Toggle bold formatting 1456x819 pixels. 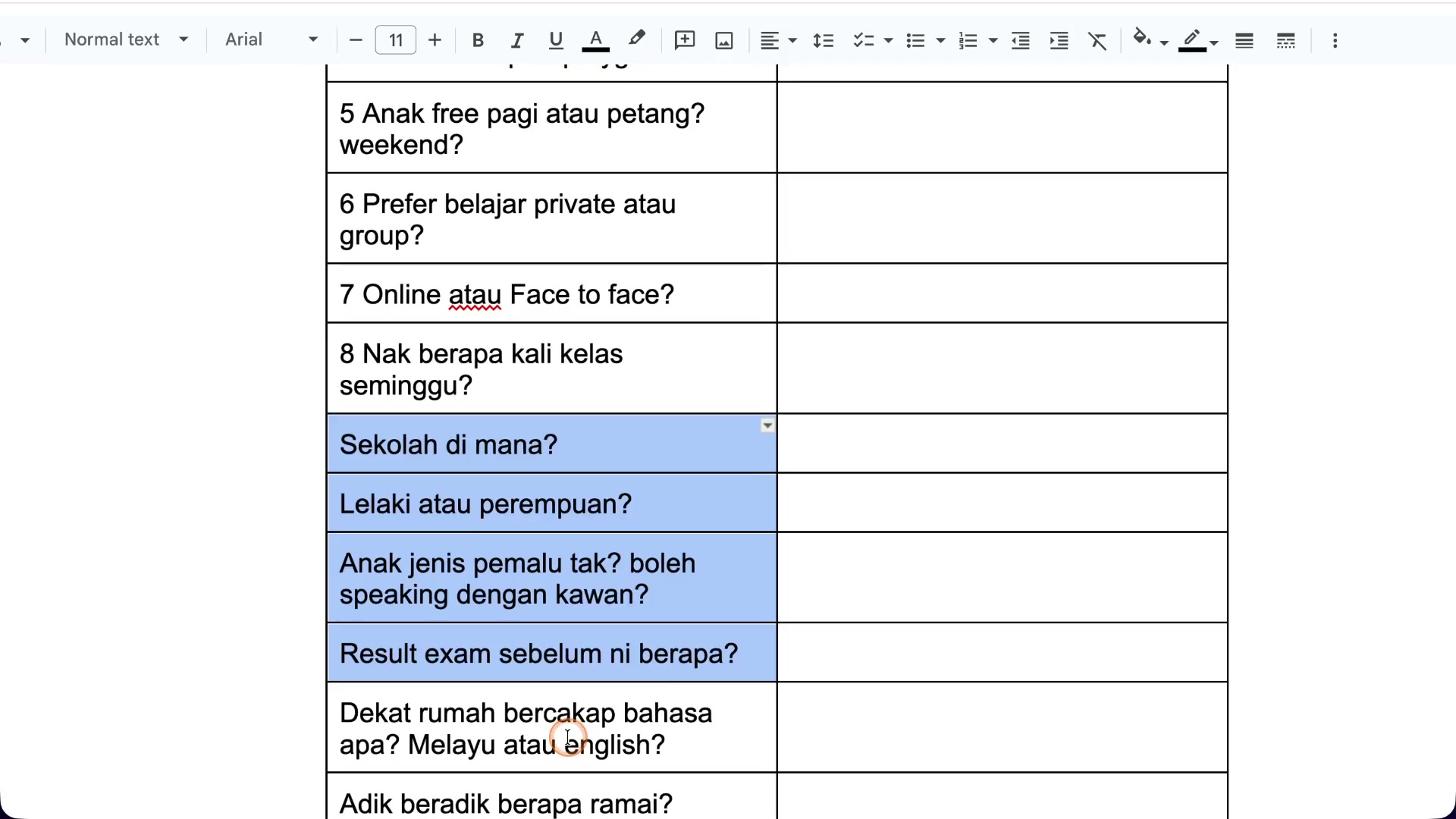pos(478,40)
